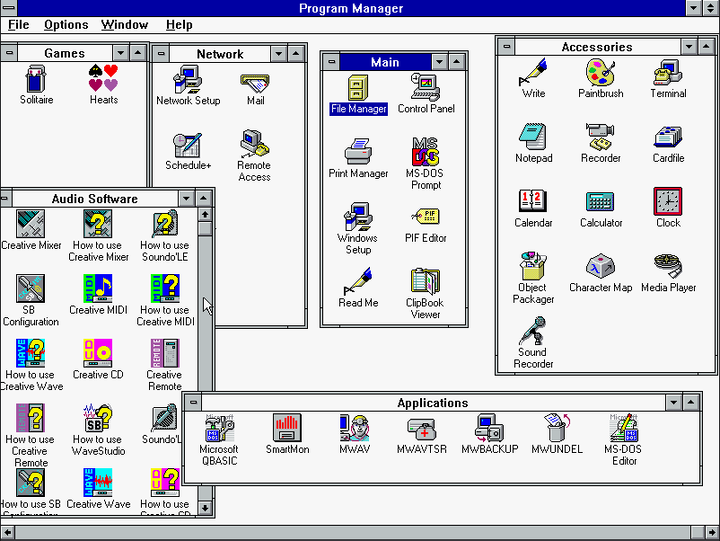
Task: Open the Window menu
Action: point(125,25)
